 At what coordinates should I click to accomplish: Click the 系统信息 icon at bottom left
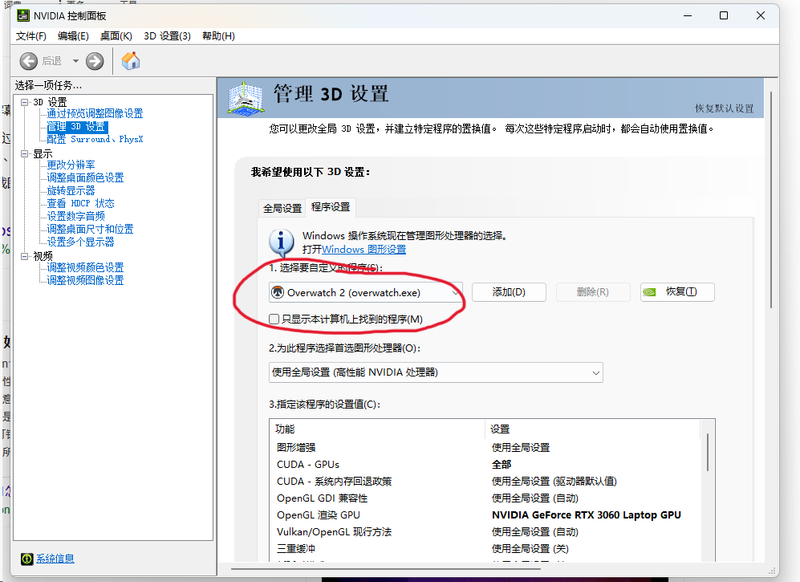[26, 558]
